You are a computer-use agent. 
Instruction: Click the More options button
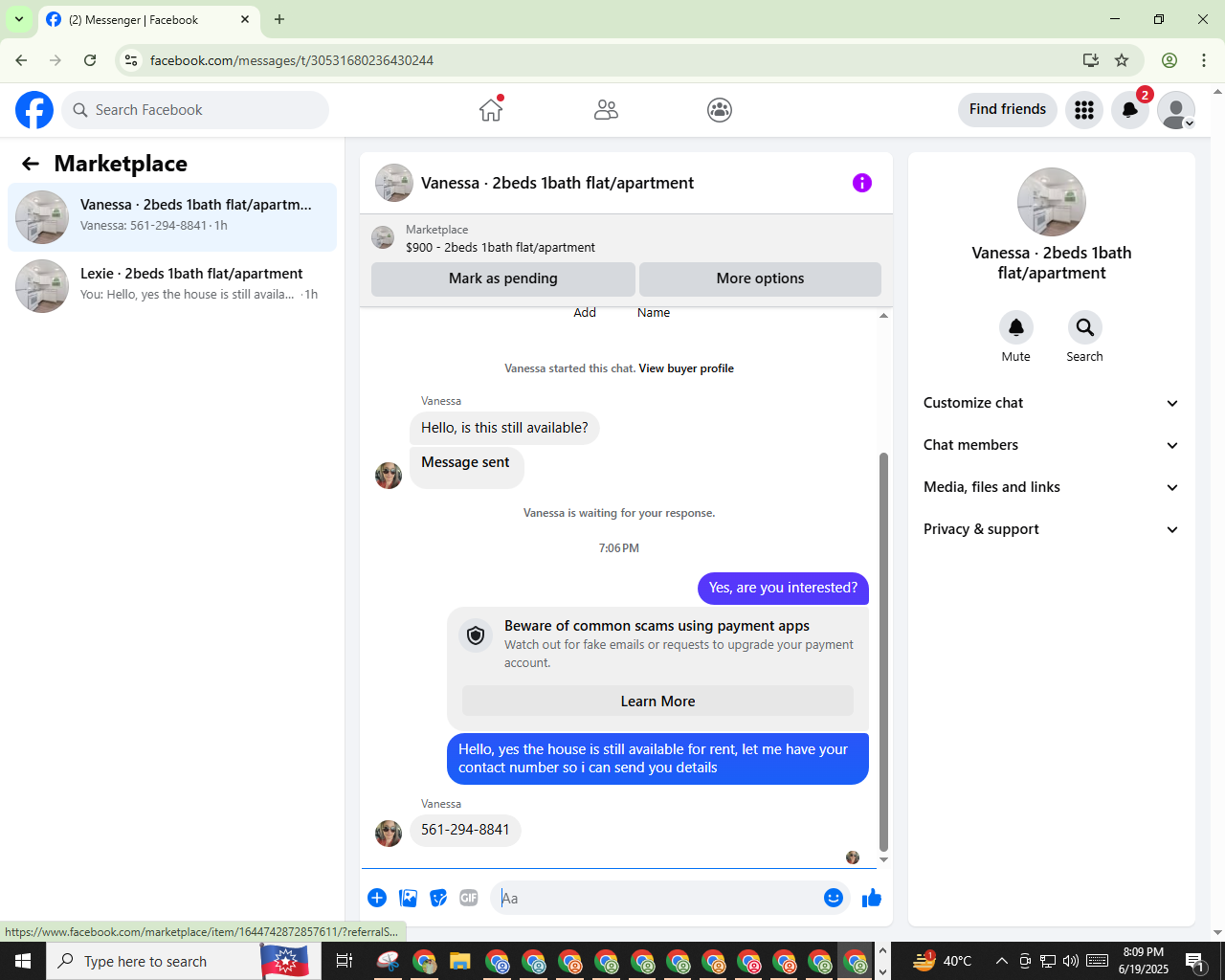(x=761, y=278)
